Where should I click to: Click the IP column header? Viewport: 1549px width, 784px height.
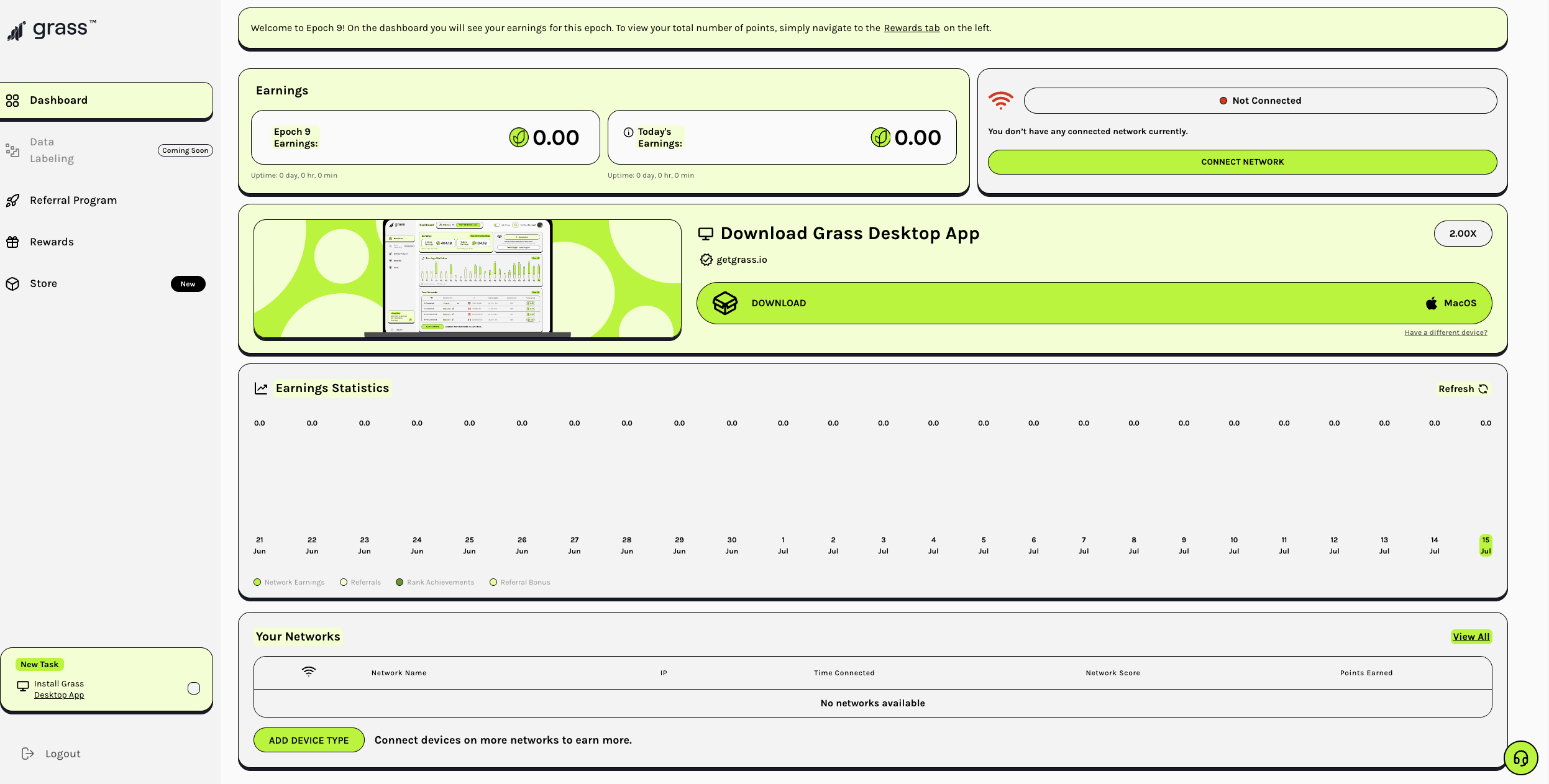click(x=664, y=673)
